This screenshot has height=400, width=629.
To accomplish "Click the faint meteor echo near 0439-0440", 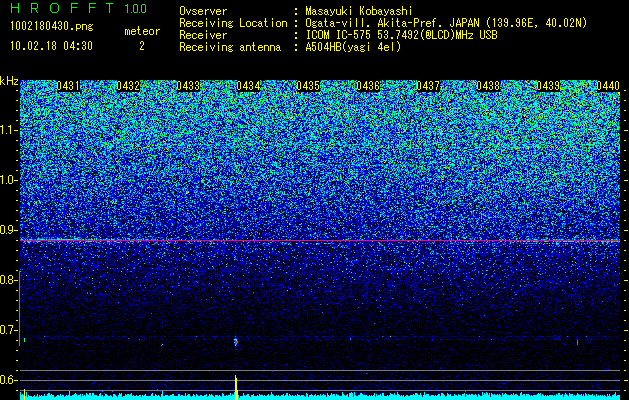I will [x=577, y=342].
